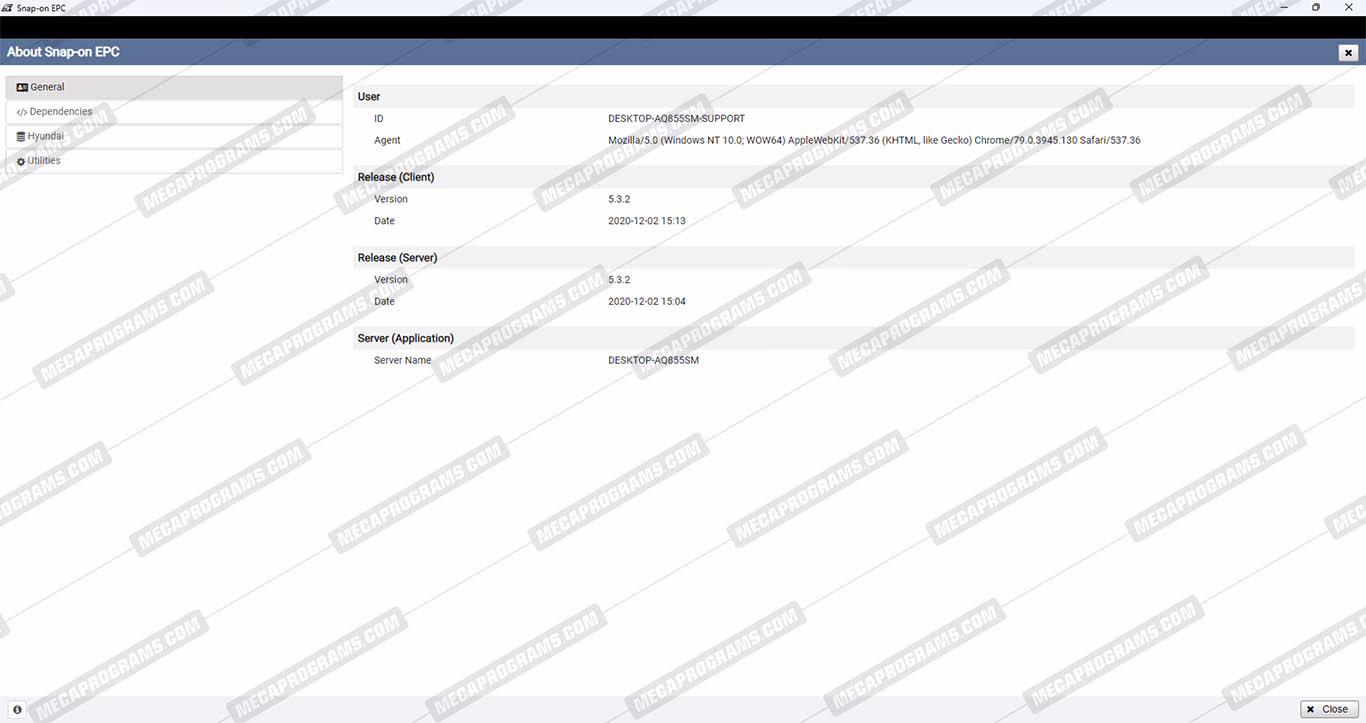Click the Close button at bottom right

pyautogui.click(x=1329, y=709)
